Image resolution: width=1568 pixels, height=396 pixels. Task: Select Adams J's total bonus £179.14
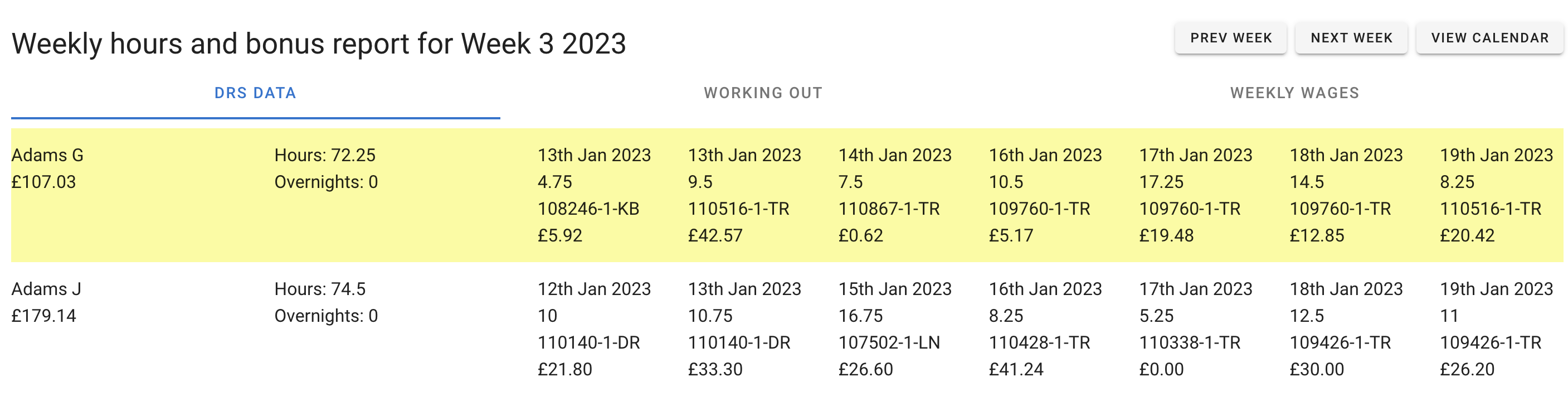pos(44,316)
